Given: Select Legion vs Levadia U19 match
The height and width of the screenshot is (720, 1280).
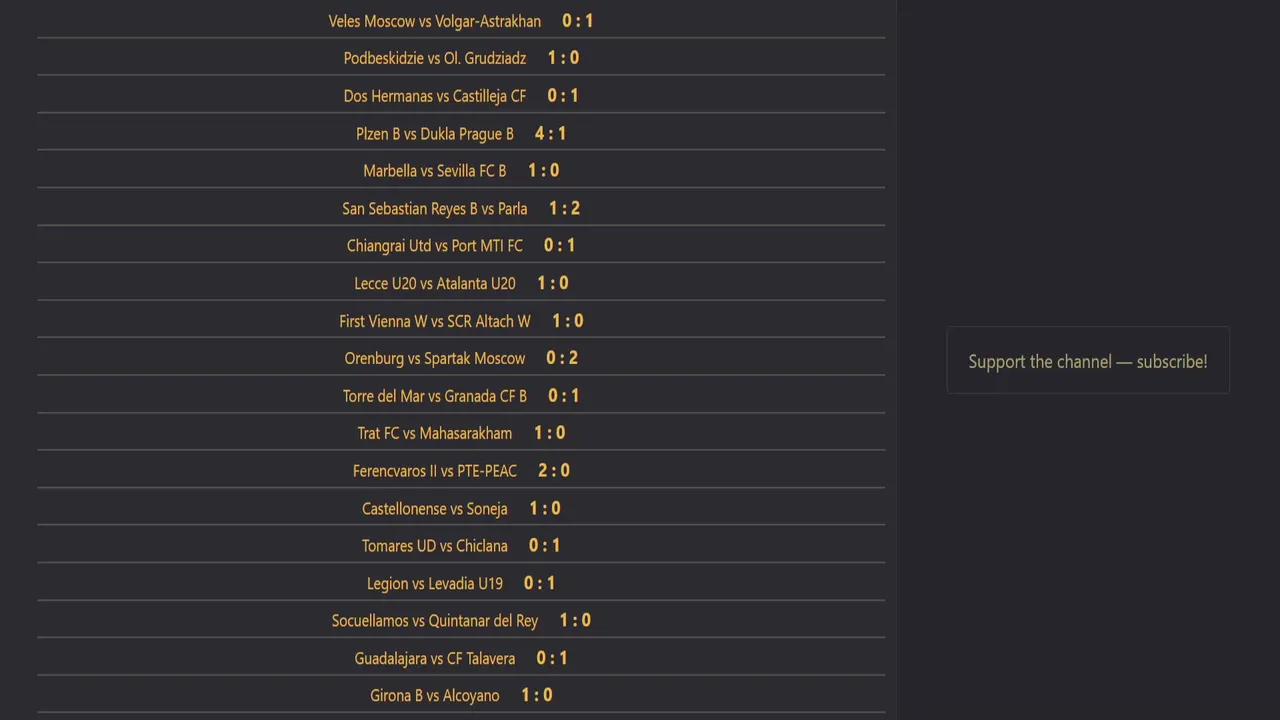Looking at the screenshot, I should click(435, 584).
